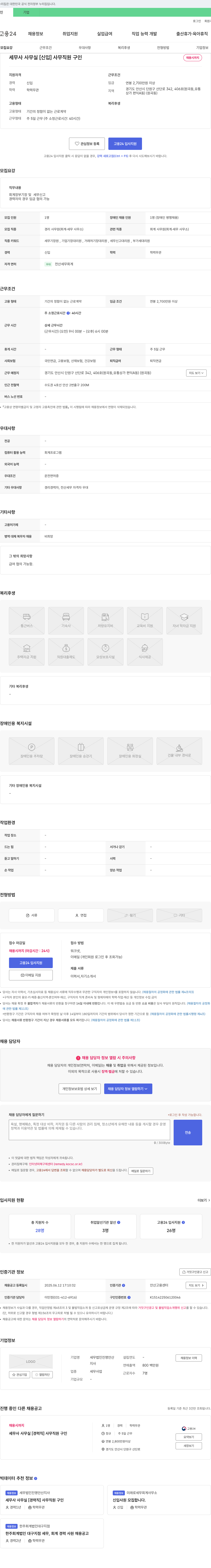This screenshot has width=211, height=1568.
Task: Click the 거짓구인광고 신고 button
Action: 195,1272
